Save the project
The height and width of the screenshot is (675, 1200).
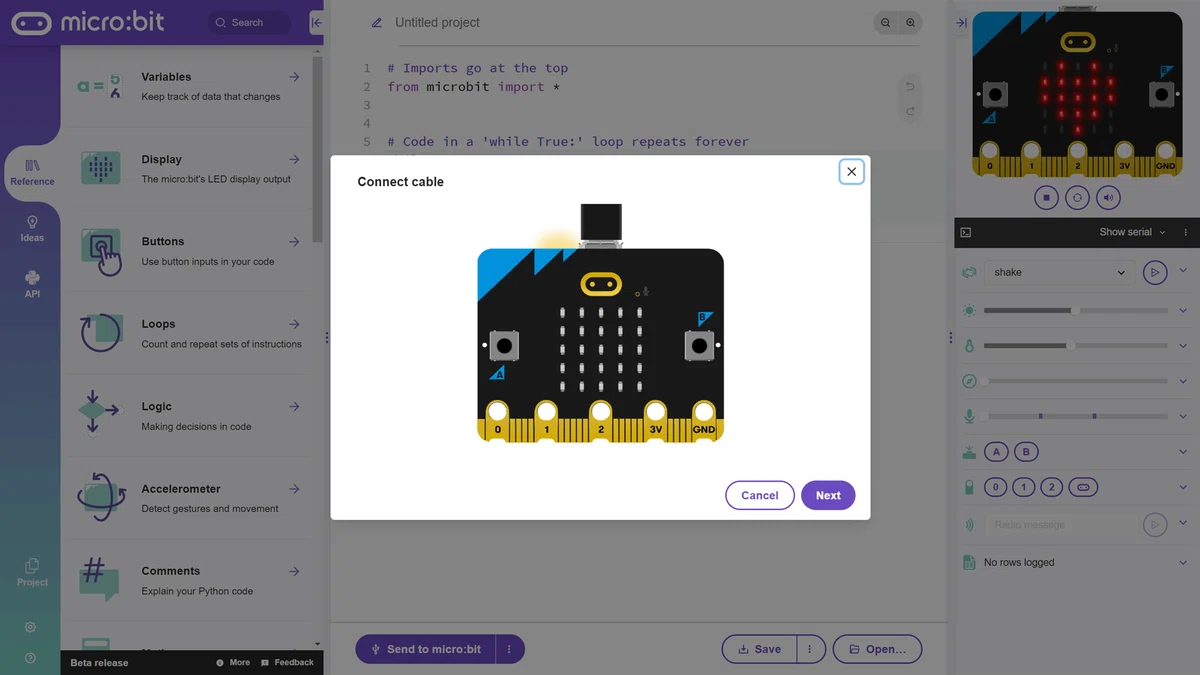pyautogui.click(x=759, y=649)
